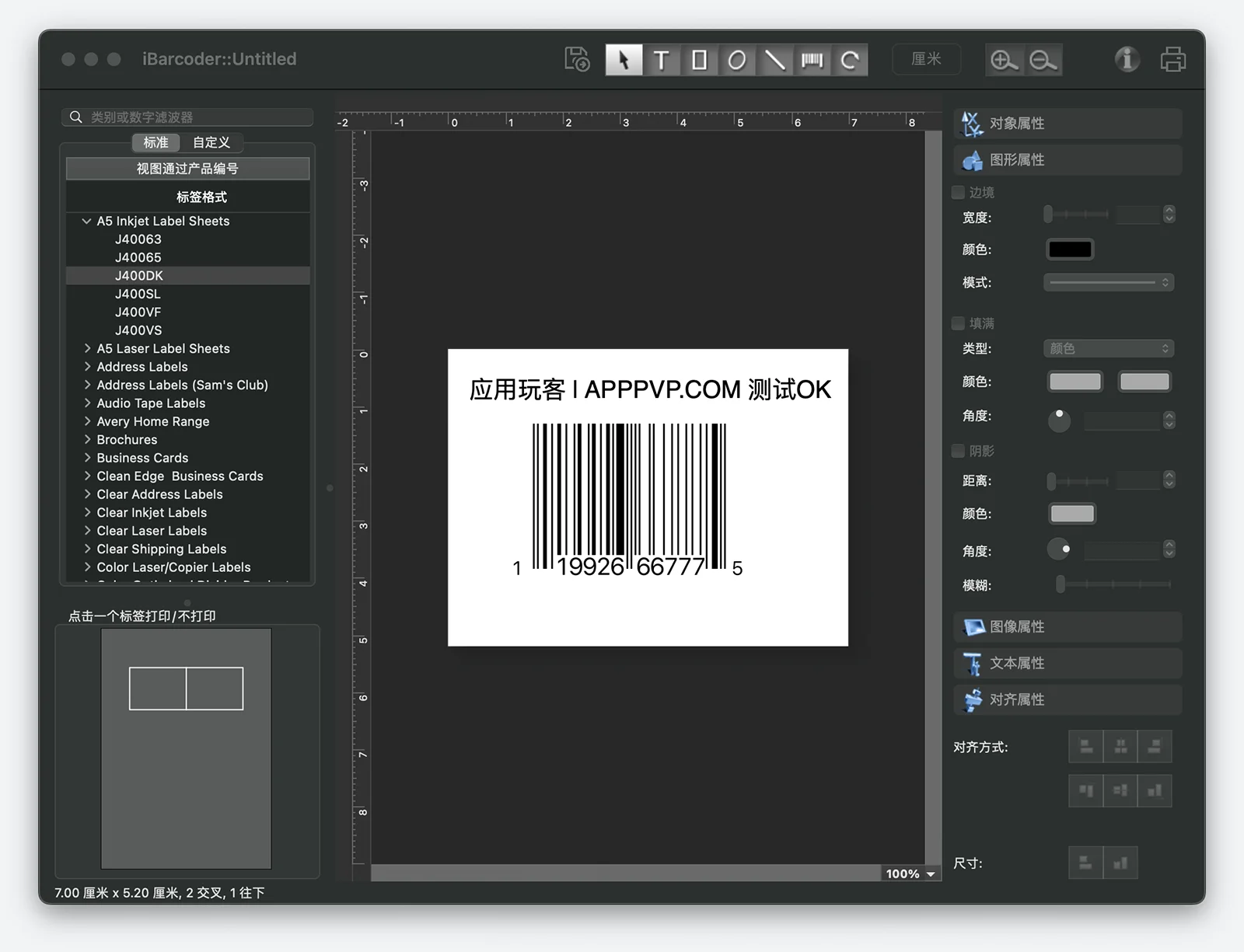
Task: Click the 厘米 units button
Action: click(x=926, y=59)
